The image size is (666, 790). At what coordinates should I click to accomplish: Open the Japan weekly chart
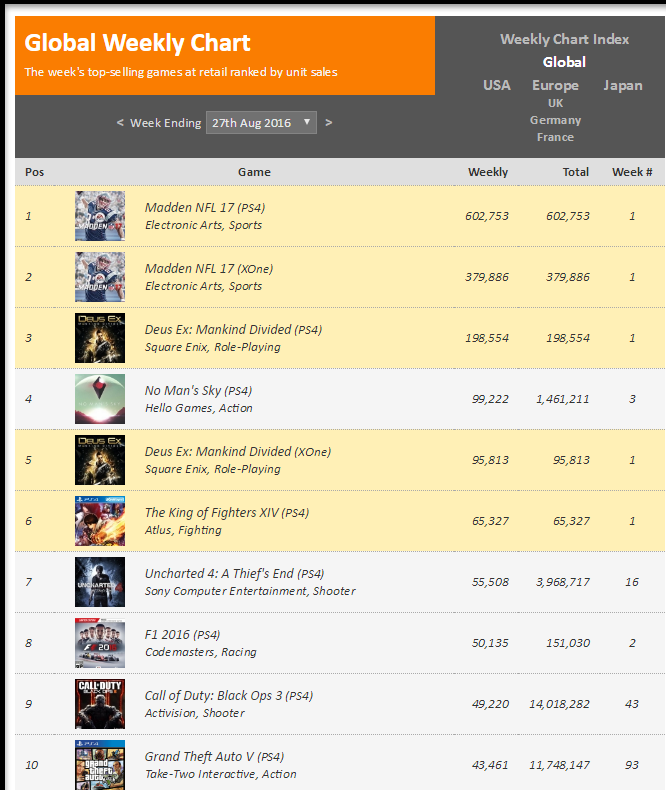coord(623,85)
